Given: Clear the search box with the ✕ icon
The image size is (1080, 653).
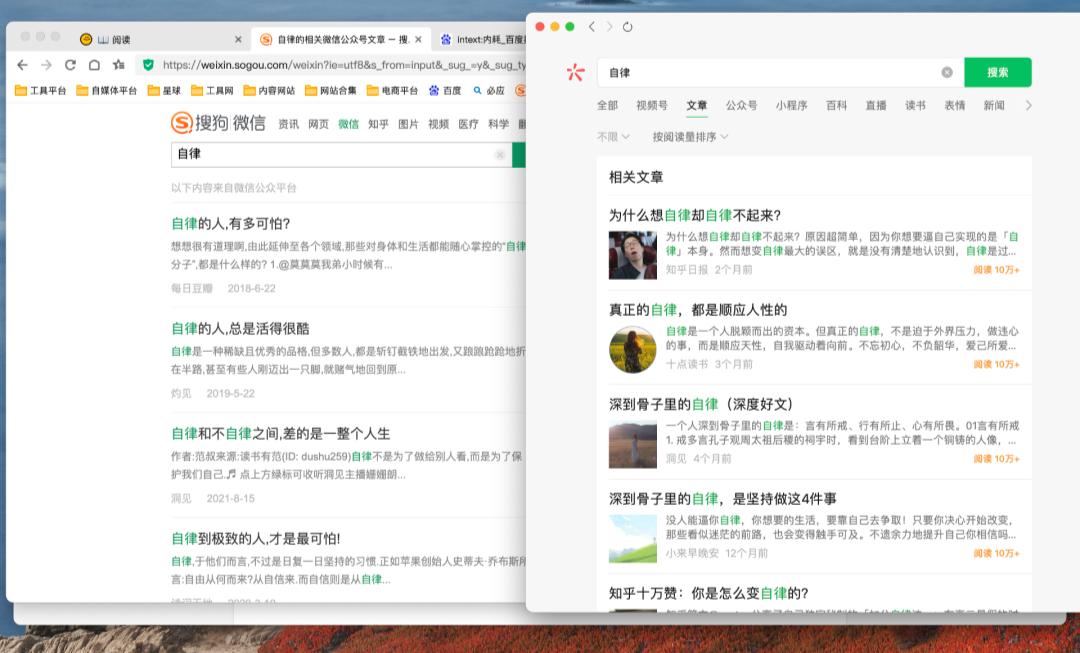Looking at the screenshot, I should 946,70.
